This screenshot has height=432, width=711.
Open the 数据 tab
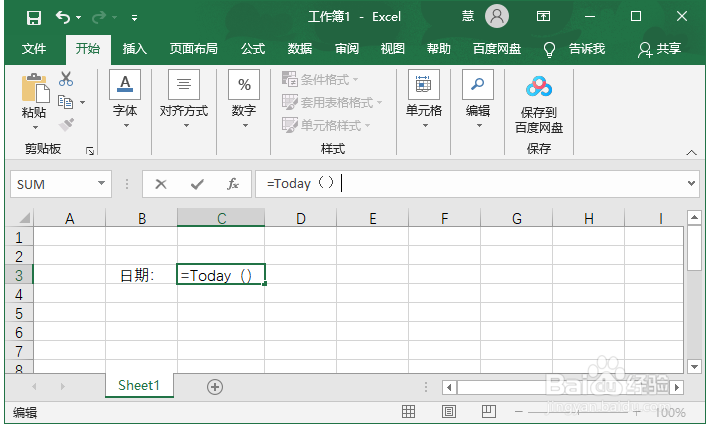click(x=300, y=49)
